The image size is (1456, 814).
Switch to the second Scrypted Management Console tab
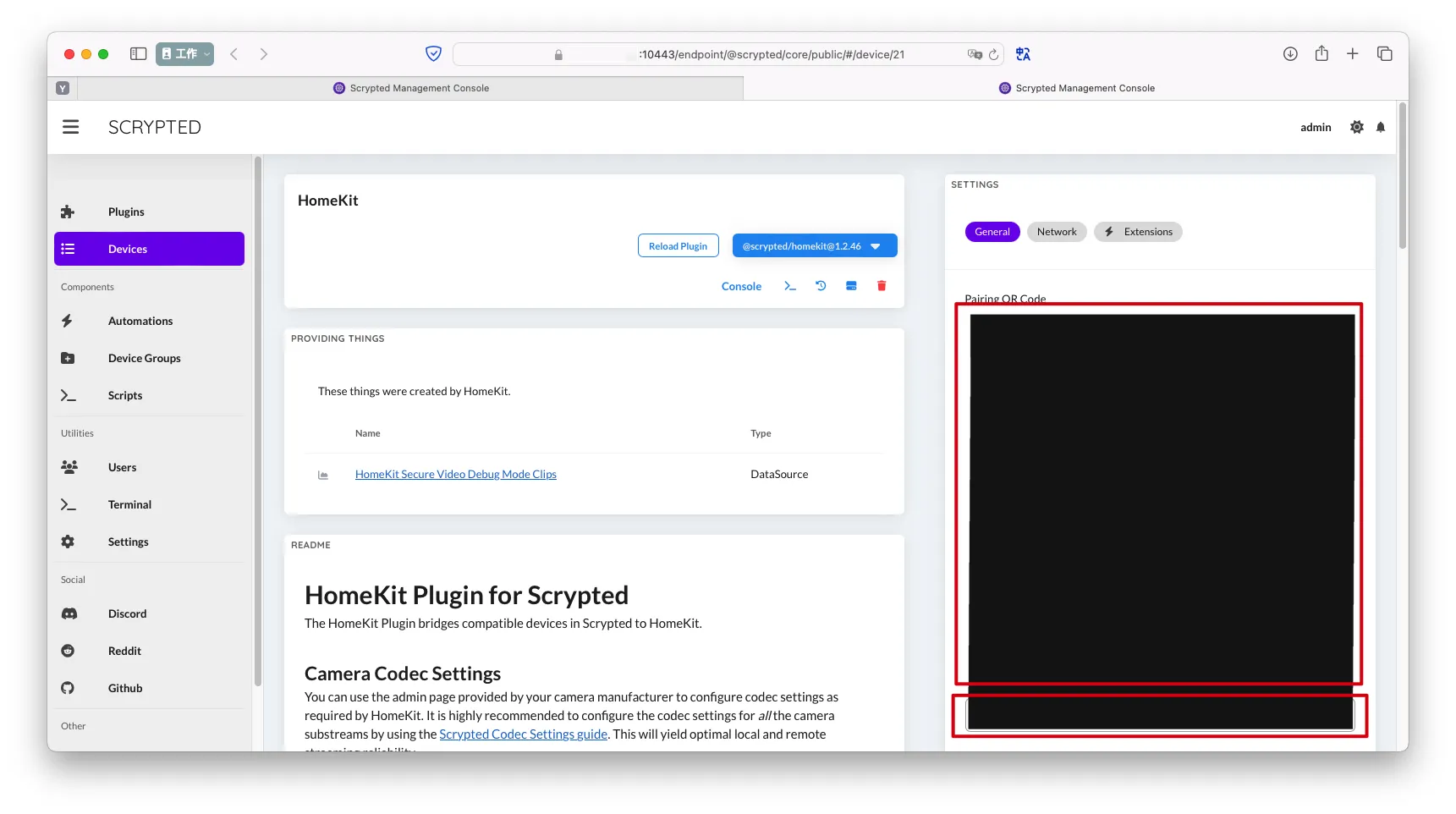point(1076,88)
